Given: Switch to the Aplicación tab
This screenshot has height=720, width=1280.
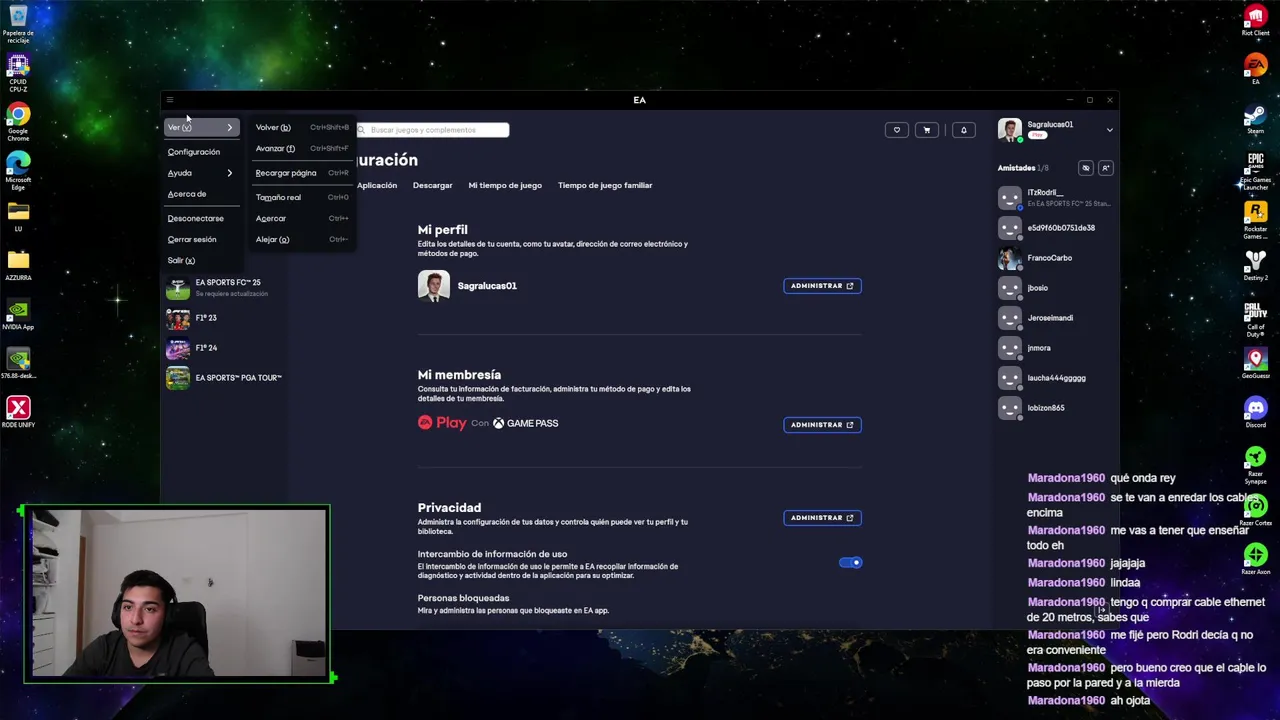Looking at the screenshot, I should [377, 185].
